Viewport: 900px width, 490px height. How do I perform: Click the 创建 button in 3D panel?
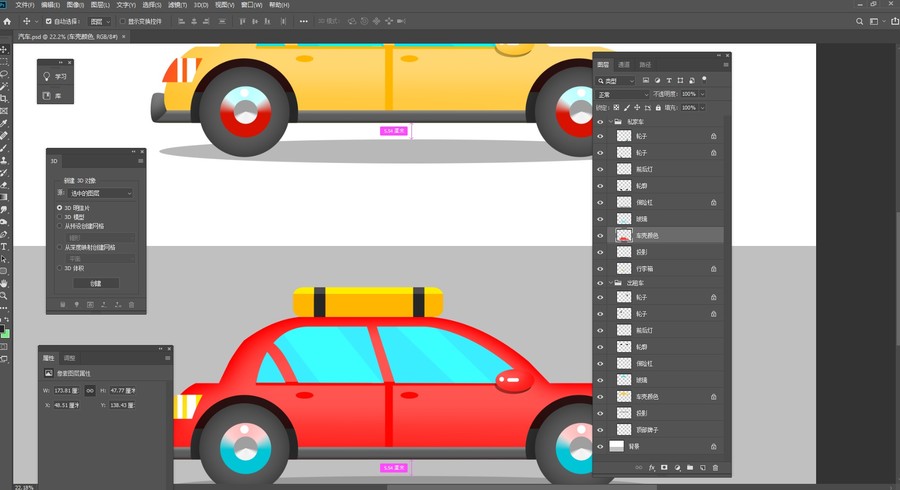(96, 283)
